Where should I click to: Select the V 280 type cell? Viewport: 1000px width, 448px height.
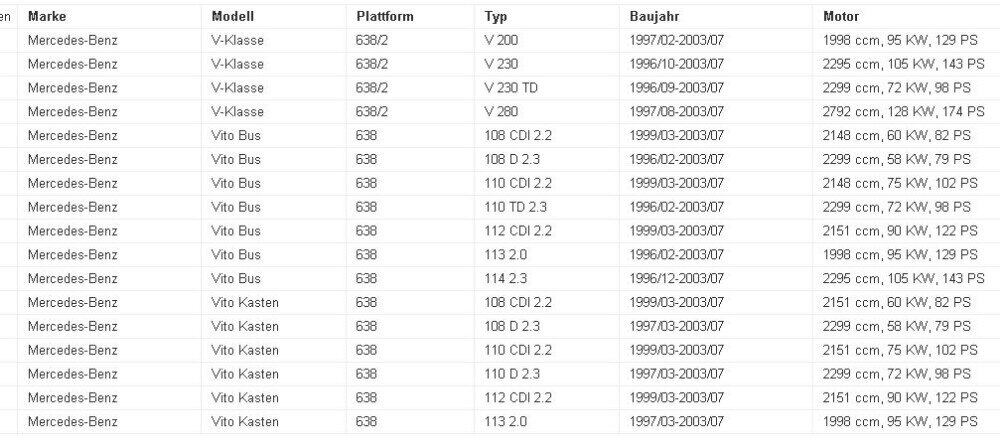point(501,112)
